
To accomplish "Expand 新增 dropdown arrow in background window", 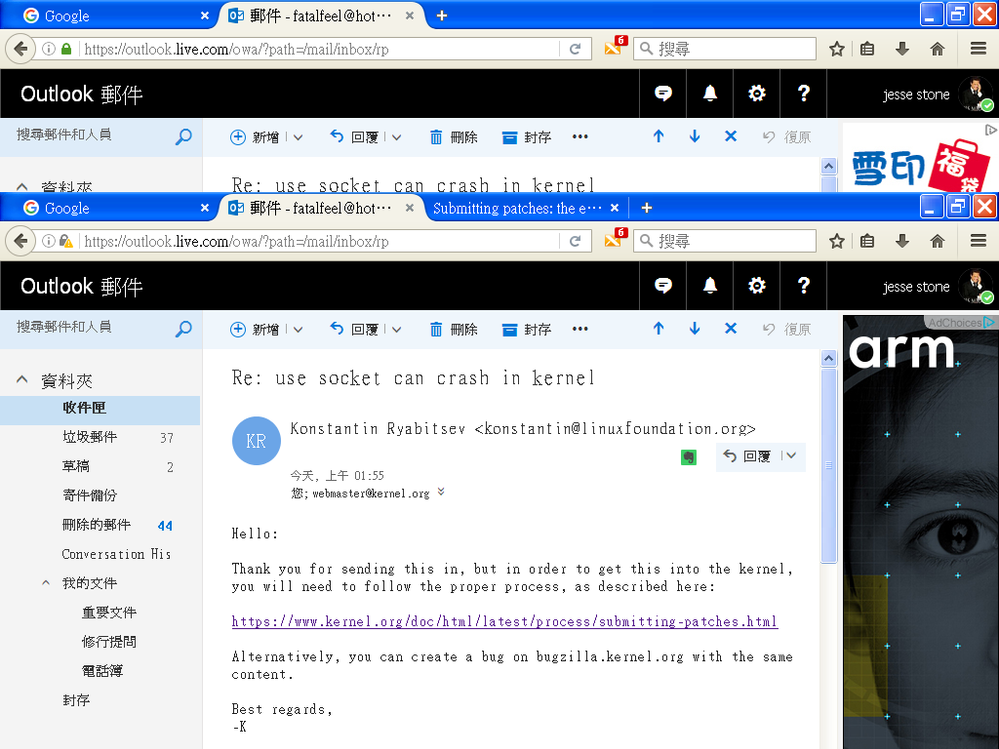I will click(298, 138).
